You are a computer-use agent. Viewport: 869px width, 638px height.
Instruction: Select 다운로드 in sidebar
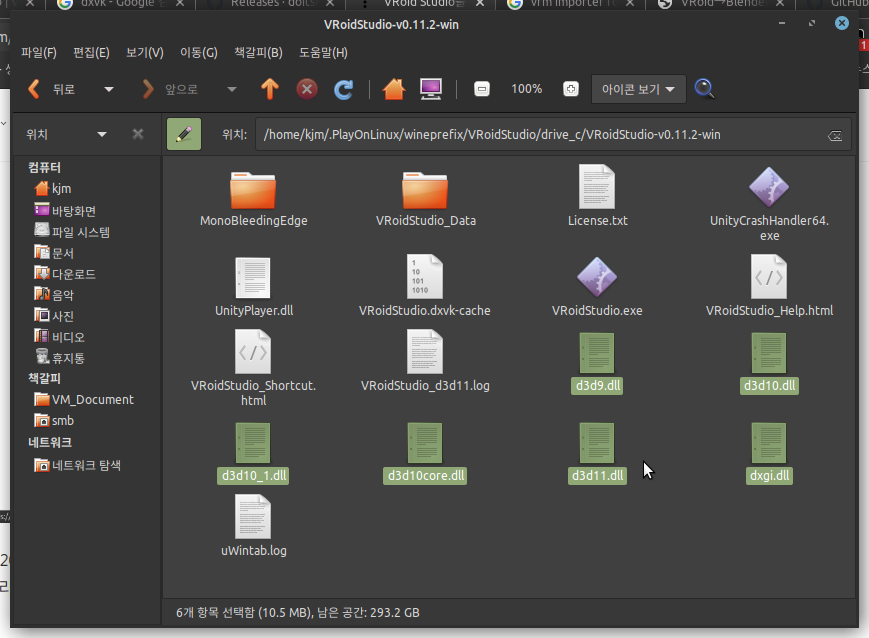point(65,274)
